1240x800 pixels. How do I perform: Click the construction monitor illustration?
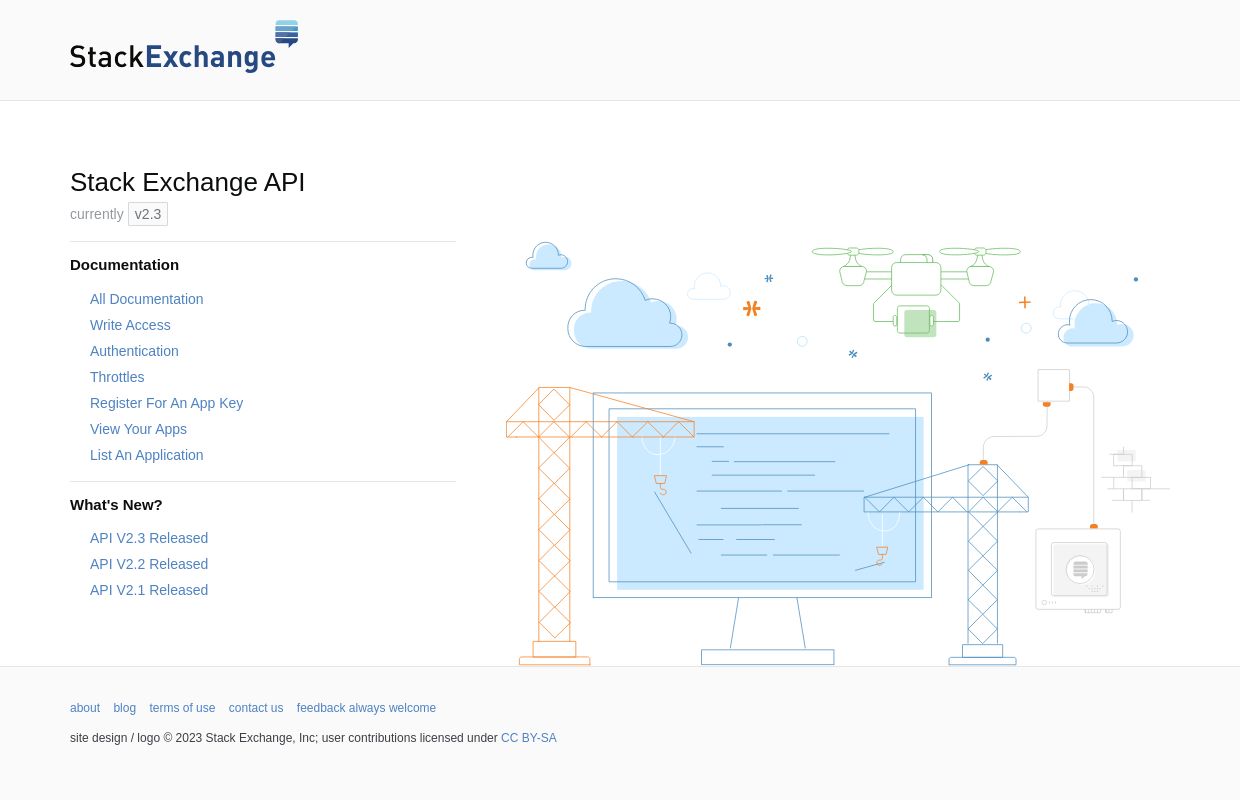point(838,453)
